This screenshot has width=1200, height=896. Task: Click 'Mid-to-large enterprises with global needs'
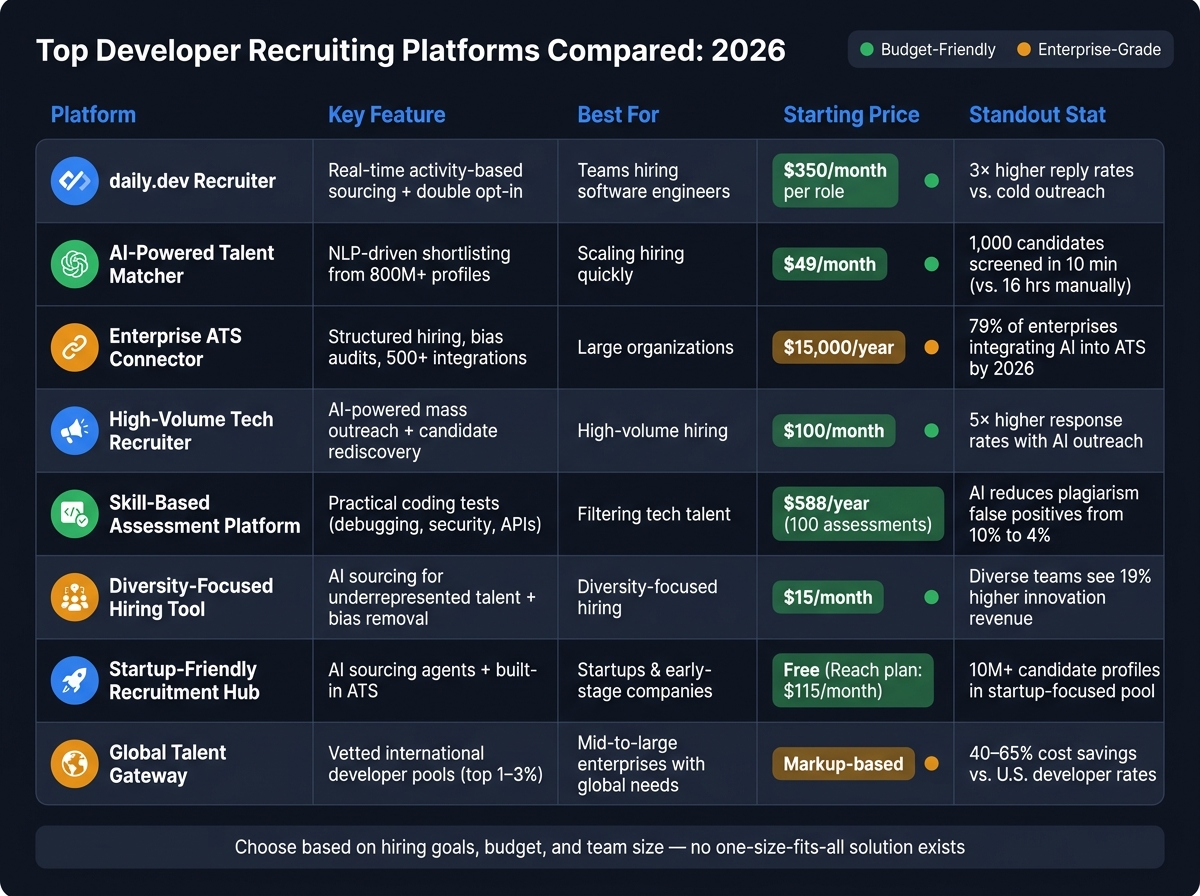click(641, 764)
